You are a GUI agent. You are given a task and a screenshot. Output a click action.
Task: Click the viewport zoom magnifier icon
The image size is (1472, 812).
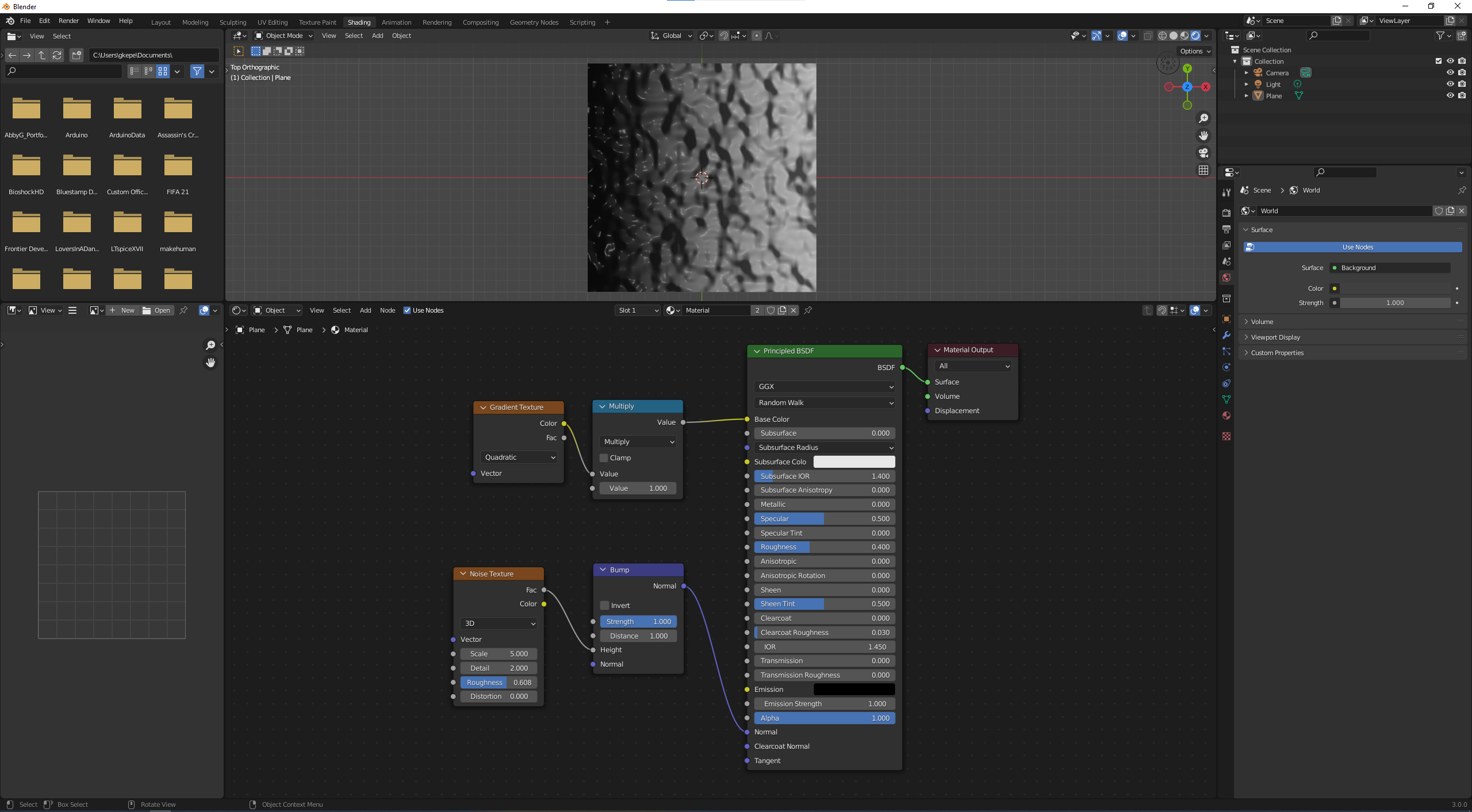click(x=1203, y=118)
